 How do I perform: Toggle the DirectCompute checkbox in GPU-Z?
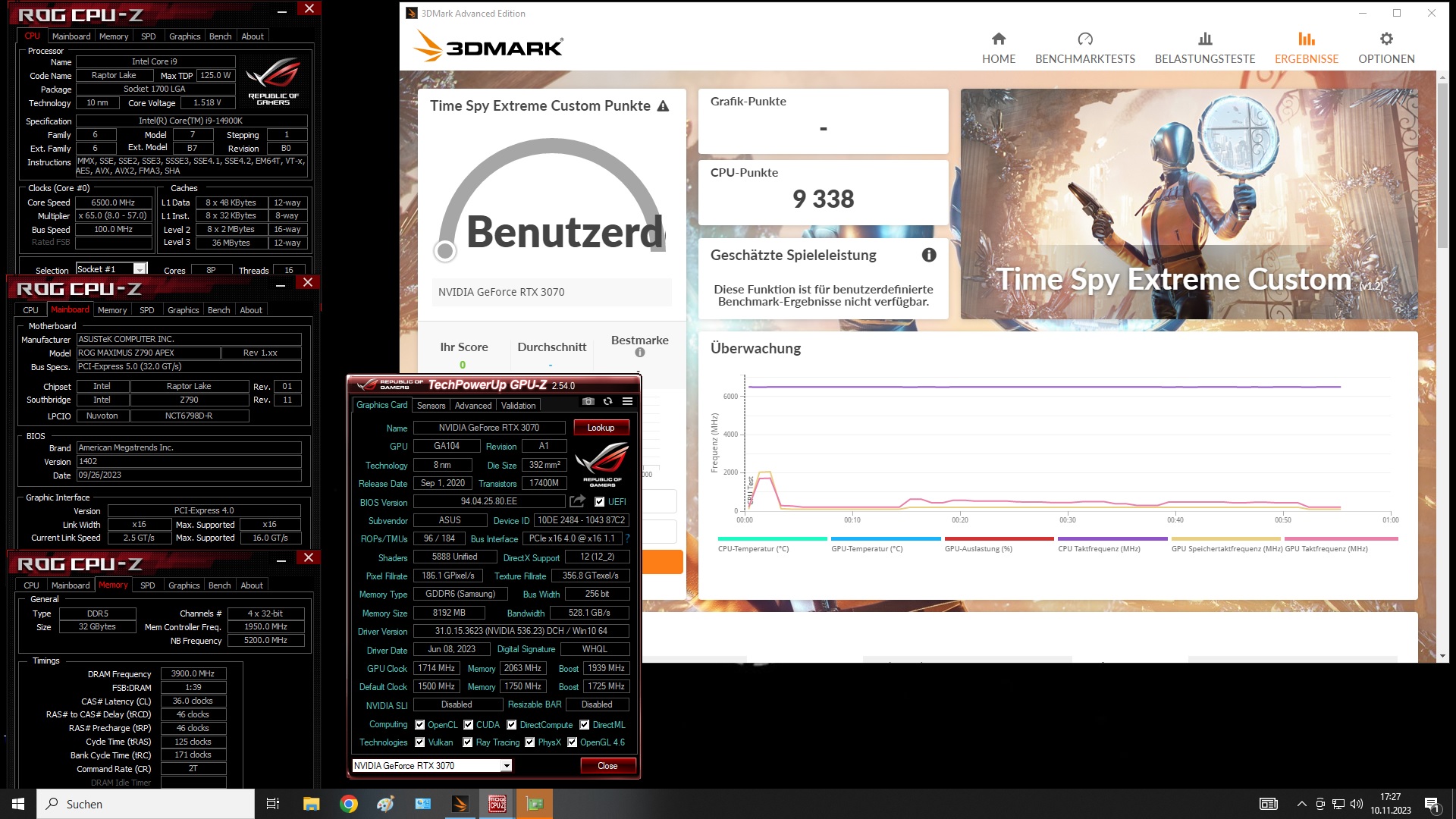pyautogui.click(x=511, y=725)
